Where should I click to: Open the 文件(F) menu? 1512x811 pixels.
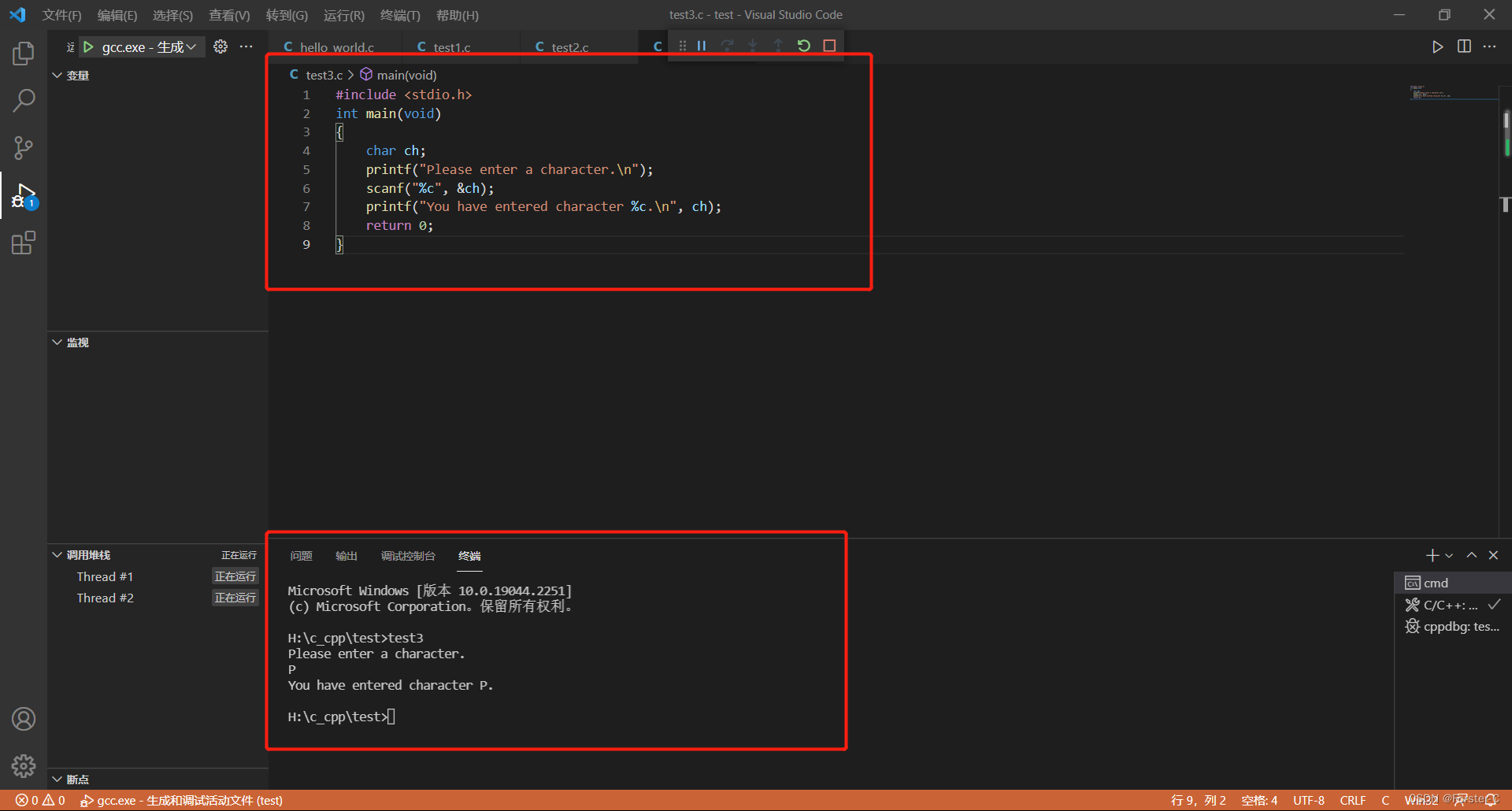[61, 15]
